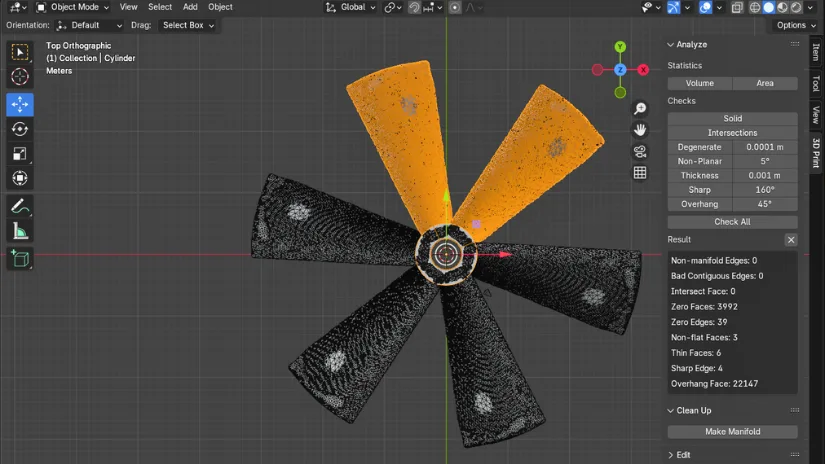Click the negative Y axis gizmo ball
The width and height of the screenshot is (825, 464).
click(620, 93)
